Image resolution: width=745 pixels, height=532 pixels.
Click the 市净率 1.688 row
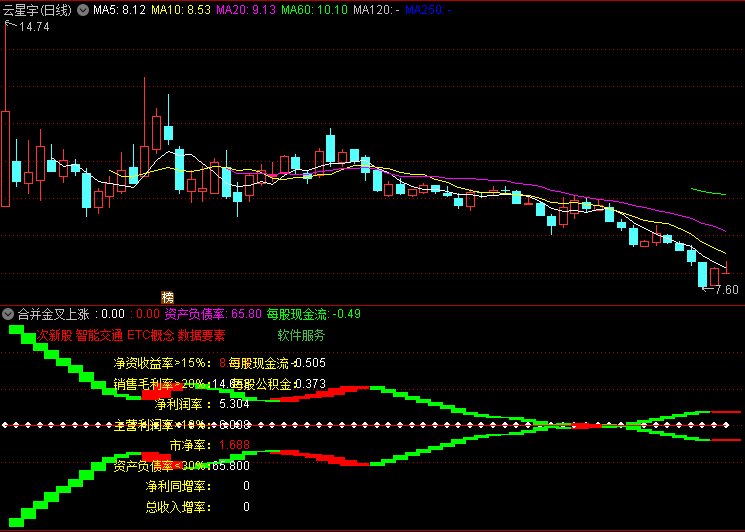tap(210, 445)
